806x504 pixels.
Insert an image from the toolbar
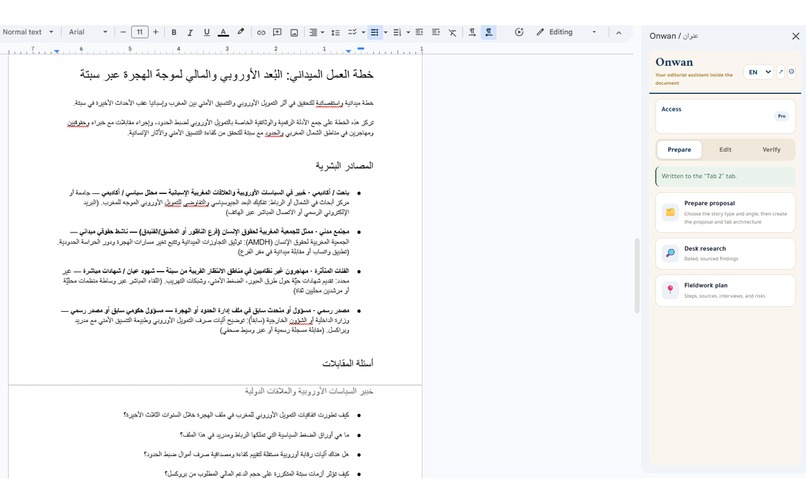(294, 32)
